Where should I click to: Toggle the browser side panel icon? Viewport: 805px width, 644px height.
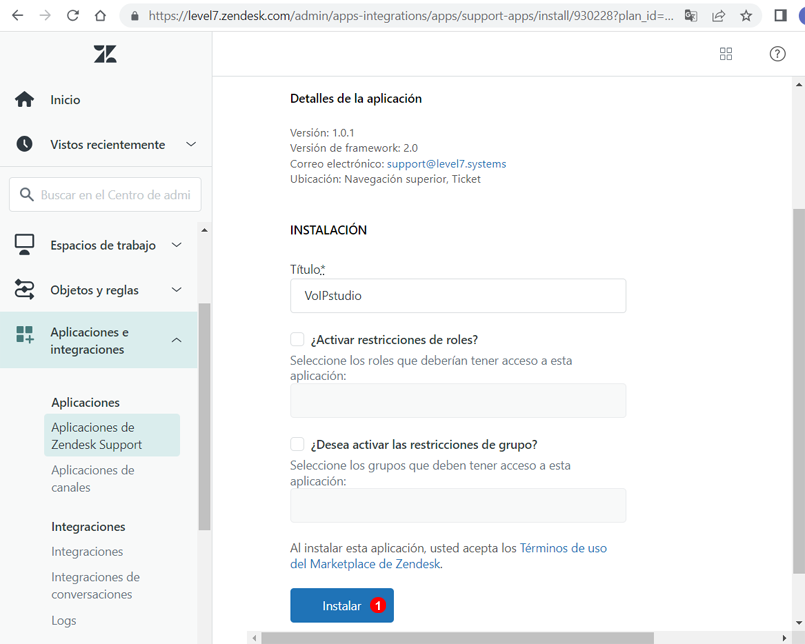point(780,15)
